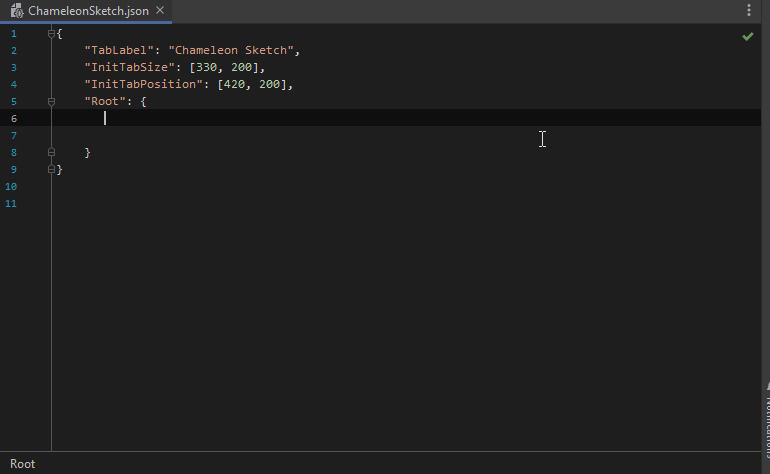
Task: Click the closing brace on line 8
Action: point(87,153)
